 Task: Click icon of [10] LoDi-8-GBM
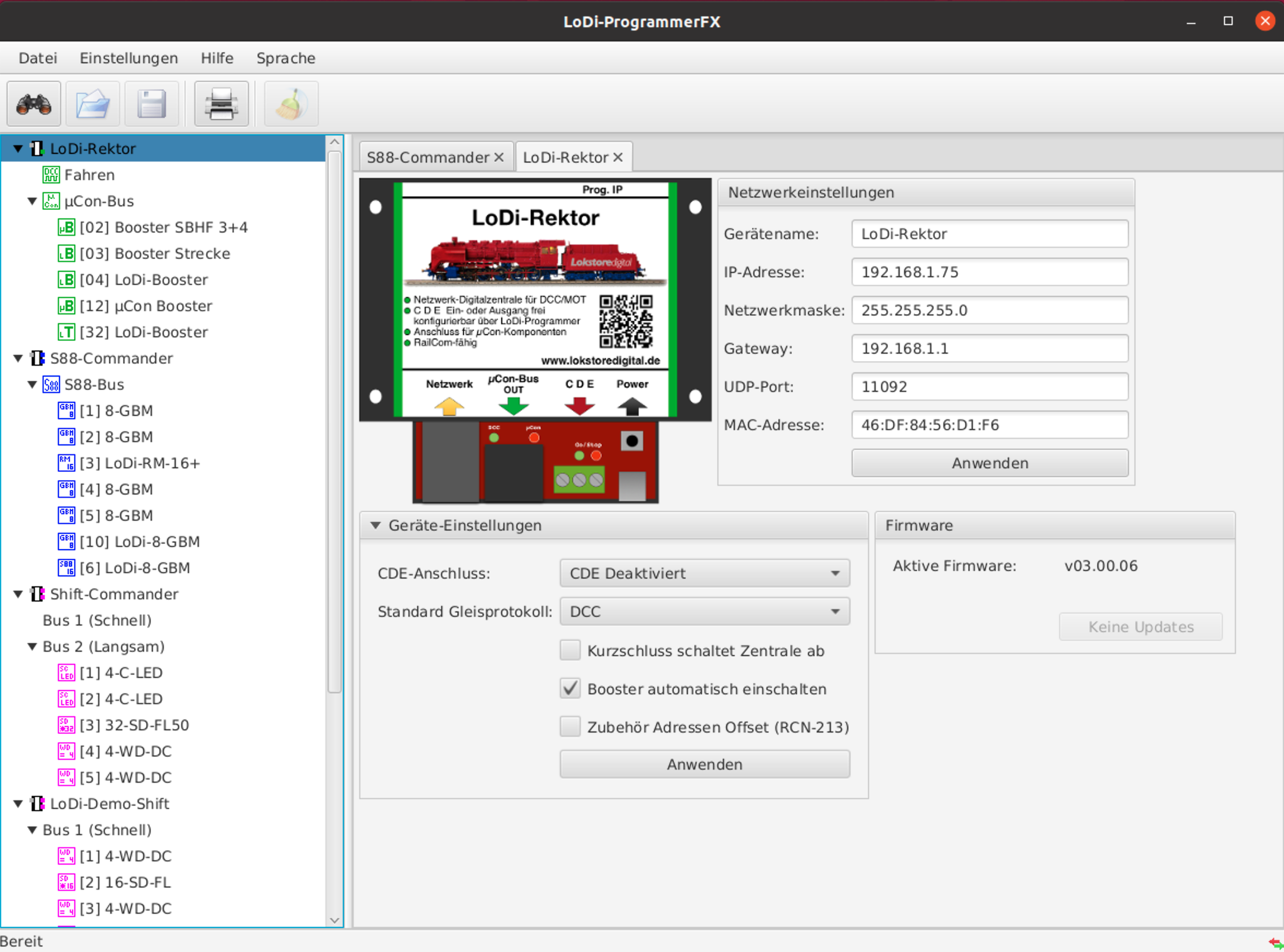click(x=66, y=541)
